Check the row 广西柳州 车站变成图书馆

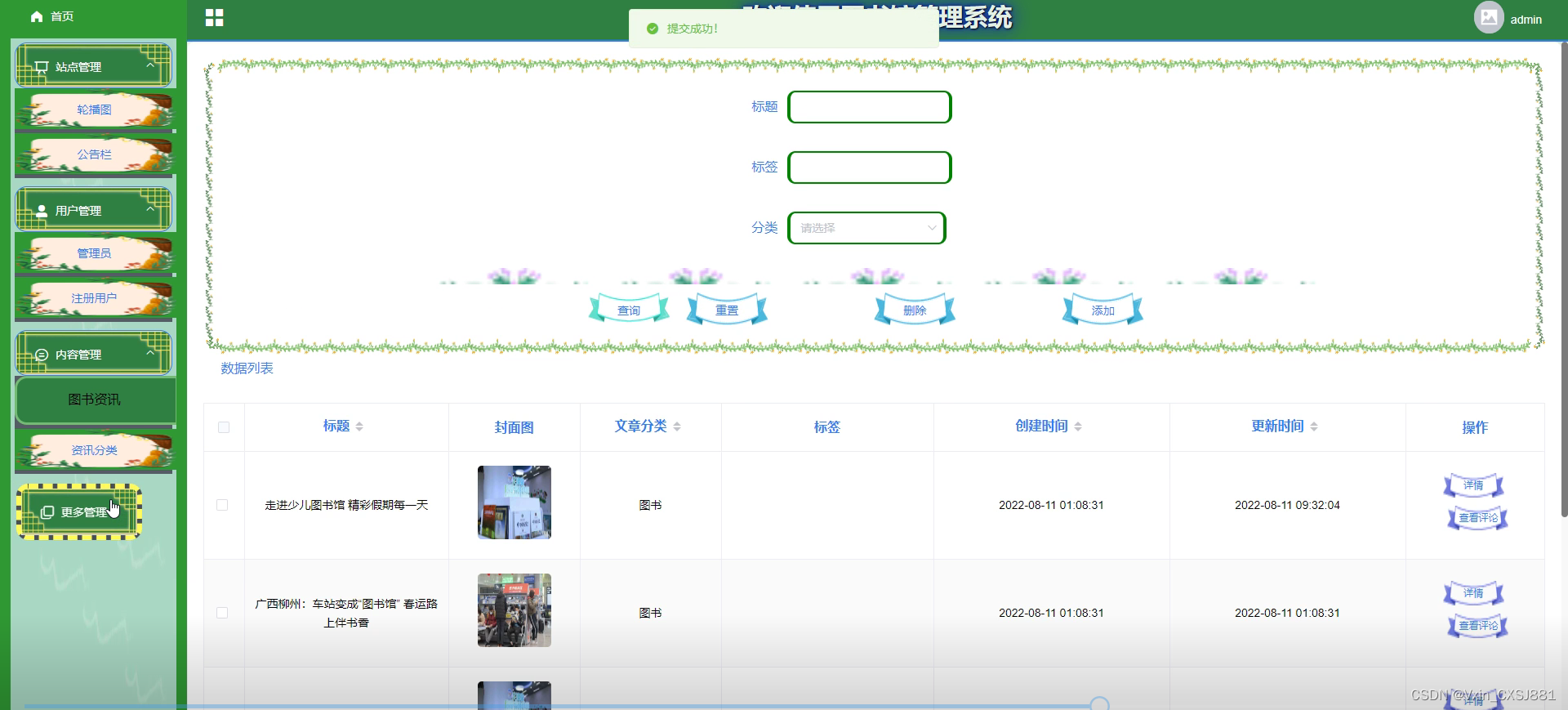click(222, 613)
